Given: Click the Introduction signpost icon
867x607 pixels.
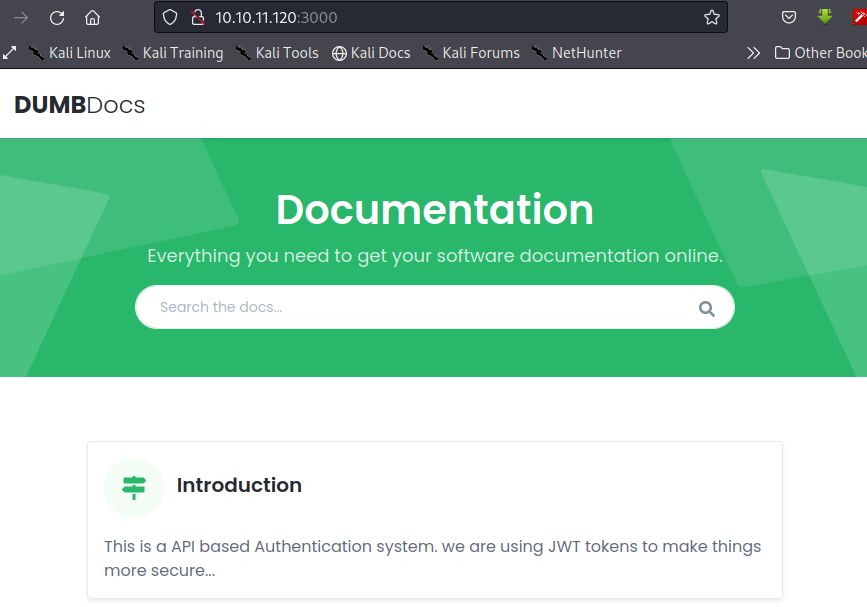Looking at the screenshot, I should pyautogui.click(x=133, y=487).
